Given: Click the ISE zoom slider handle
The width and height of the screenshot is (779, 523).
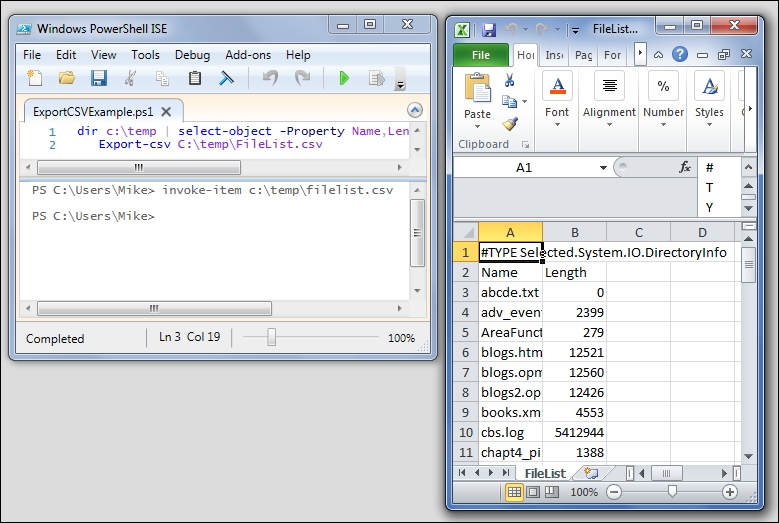Looking at the screenshot, I should (271, 337).
